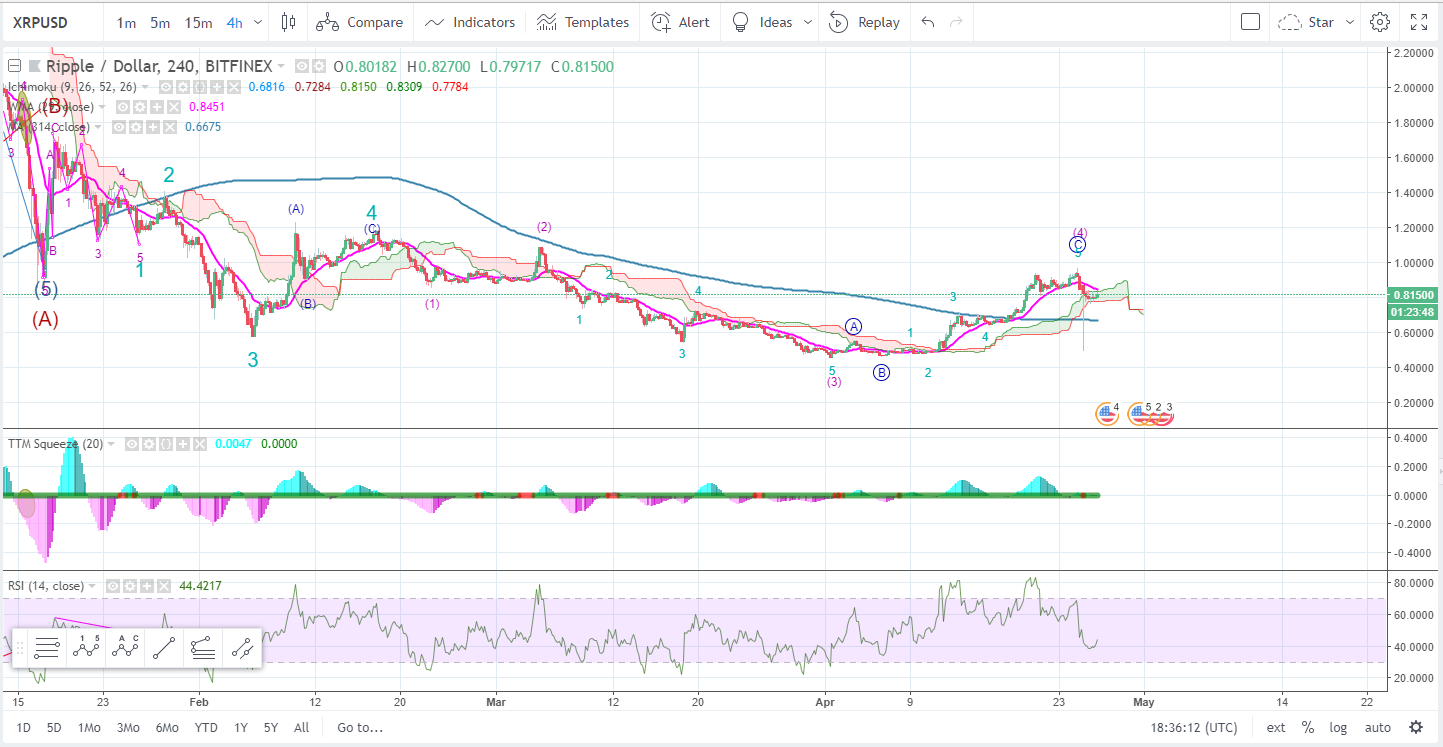Expand the TTM Squeeze dropdown arrow

point(112,443)
